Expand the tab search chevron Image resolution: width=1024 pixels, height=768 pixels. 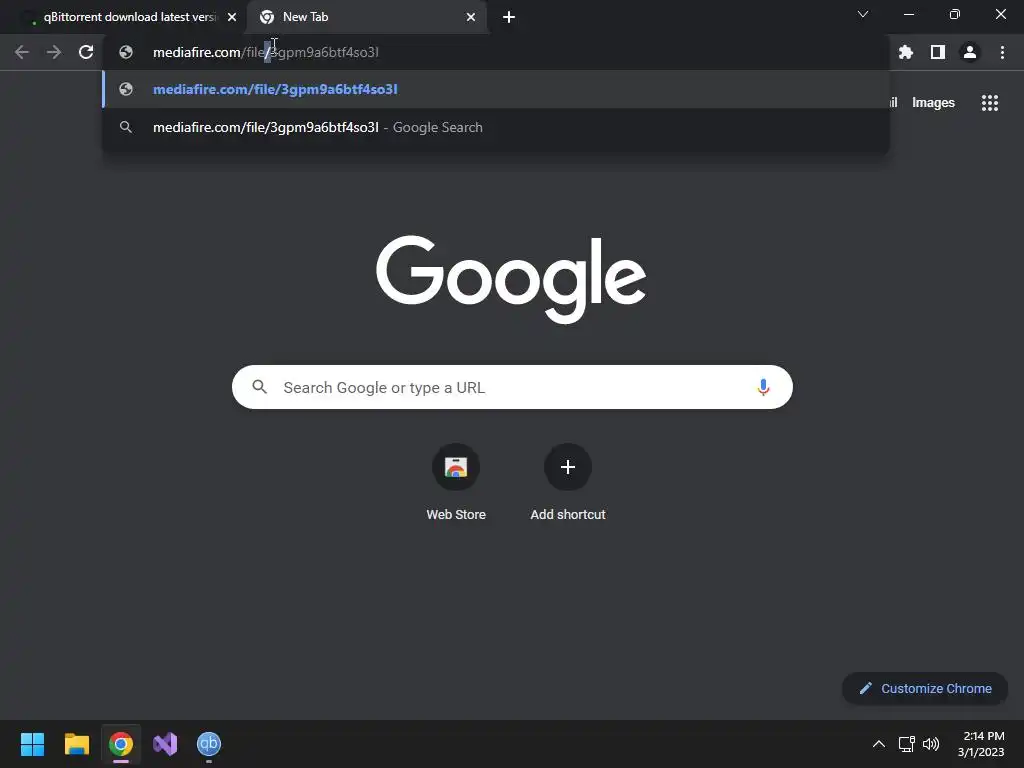[x=863, y=14]
